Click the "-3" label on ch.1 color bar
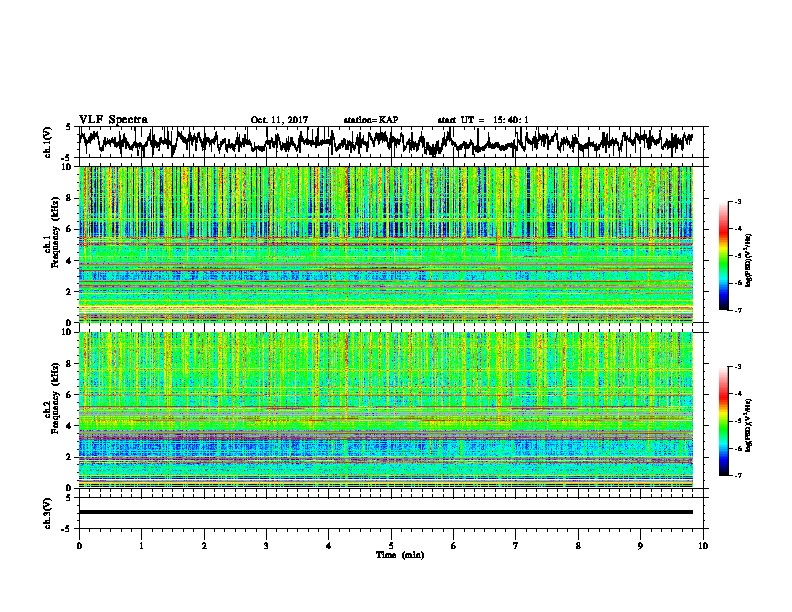Viewport: 792px width, 612px height. tap(738, 201)
